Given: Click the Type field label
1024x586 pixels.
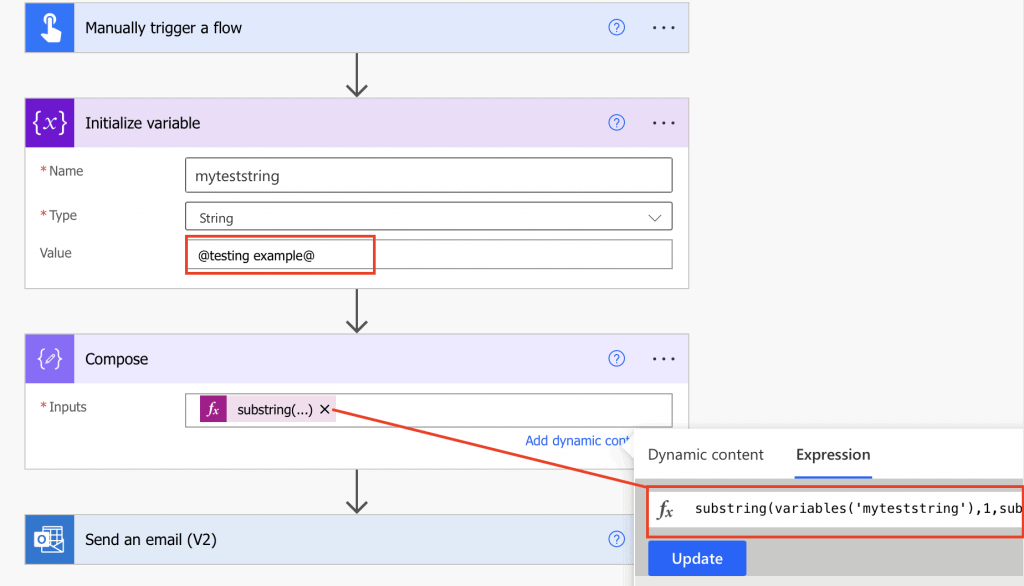Looking at the screenshot, I should point(62,216).
